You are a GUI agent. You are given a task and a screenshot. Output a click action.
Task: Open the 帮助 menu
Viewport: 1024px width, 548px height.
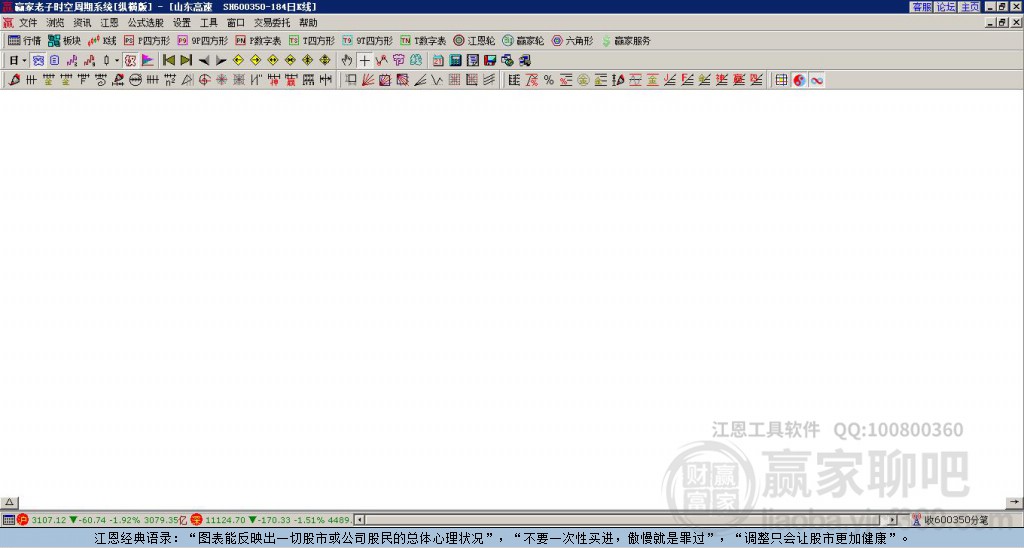[308, 23]
